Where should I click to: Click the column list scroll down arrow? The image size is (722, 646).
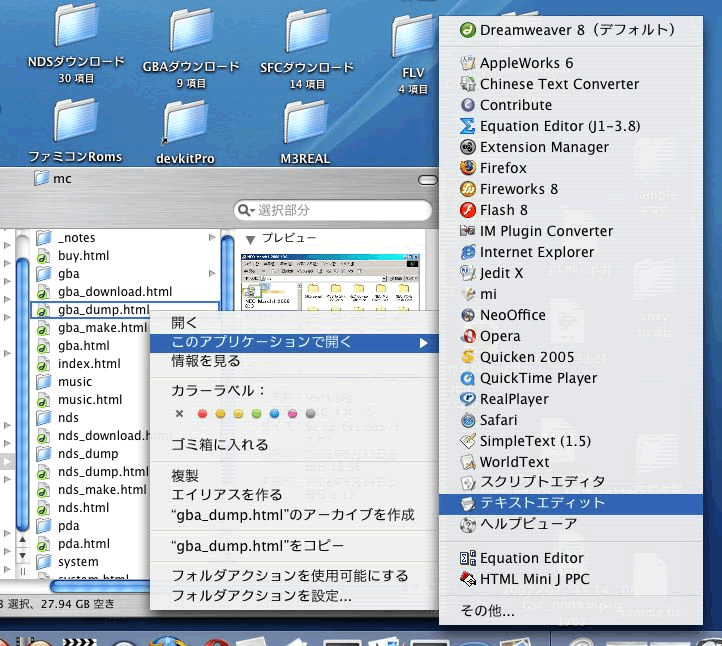click(x=23, y=556)
